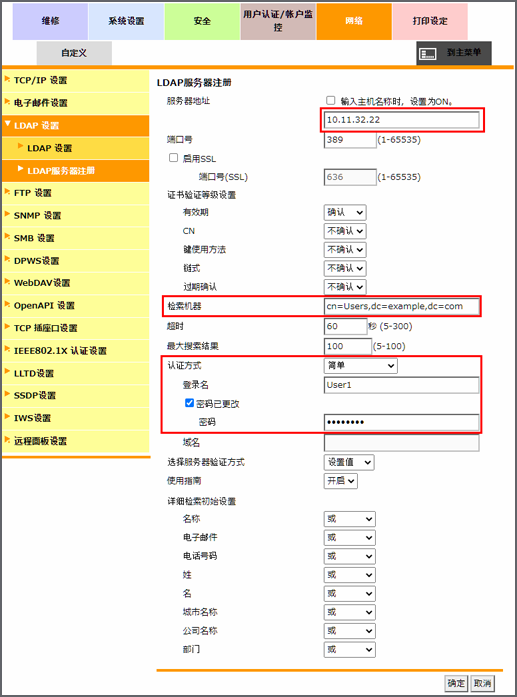Open the 公司名称 search condition dropdown
Screen dimensions: 517x697
[x=350, y=631]
